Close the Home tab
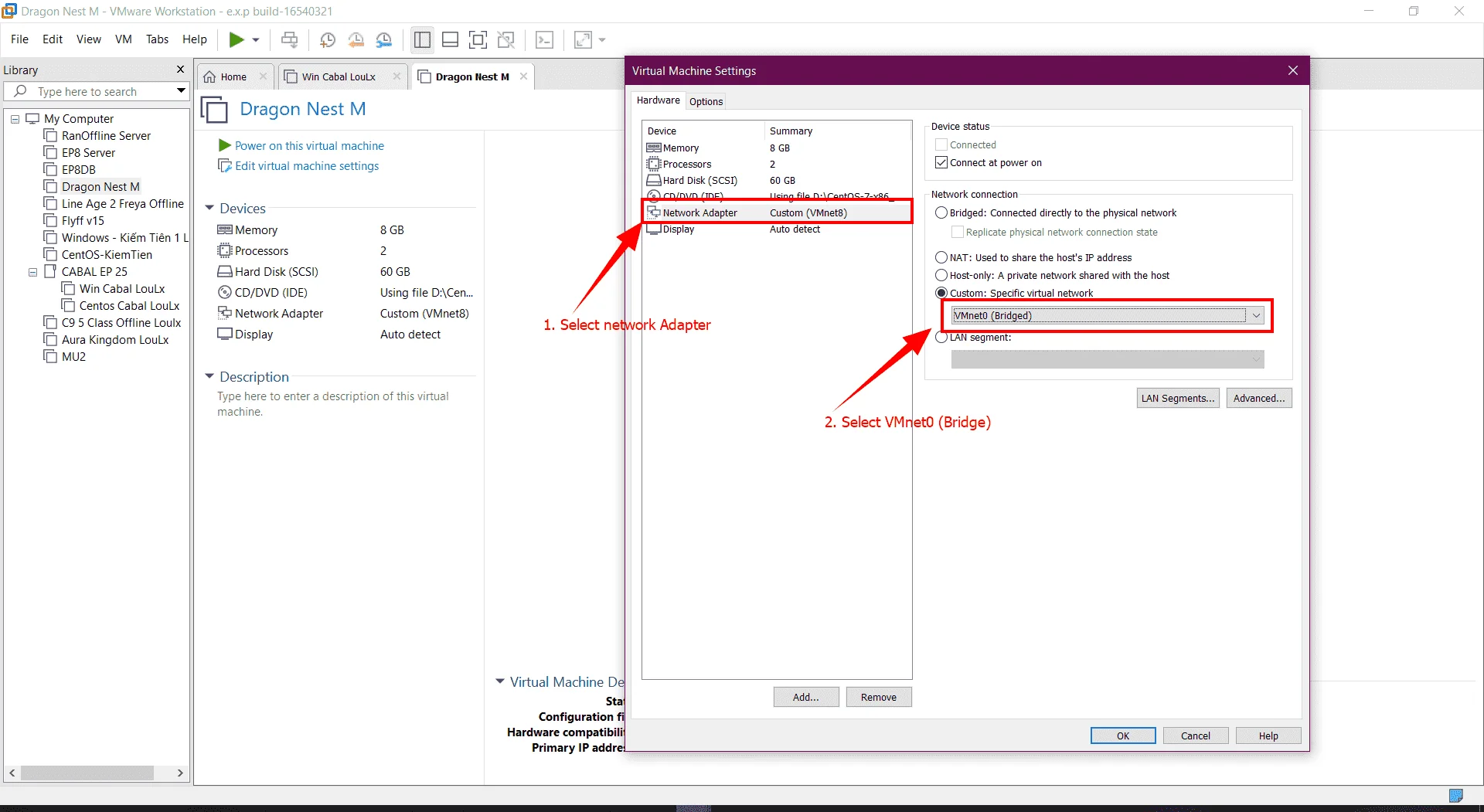The image size is (1484, 812). (x=263, y=76)
